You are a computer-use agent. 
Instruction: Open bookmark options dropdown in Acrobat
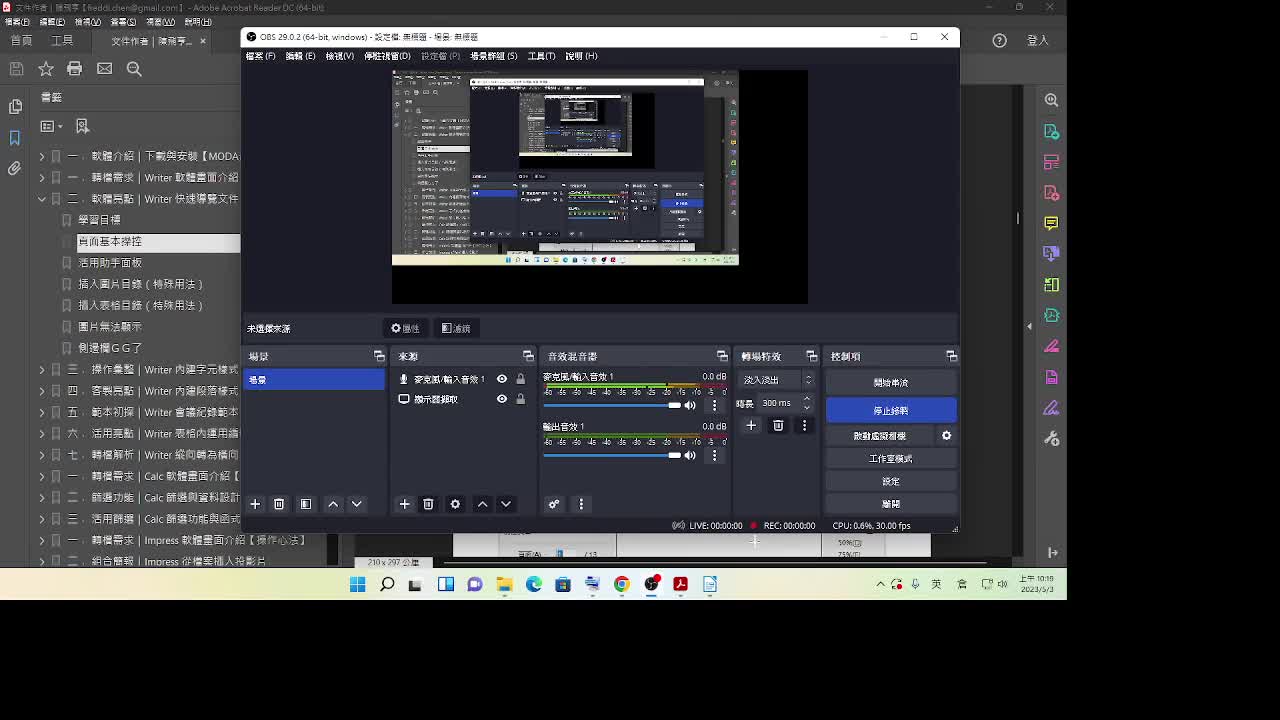coord(52,126)
